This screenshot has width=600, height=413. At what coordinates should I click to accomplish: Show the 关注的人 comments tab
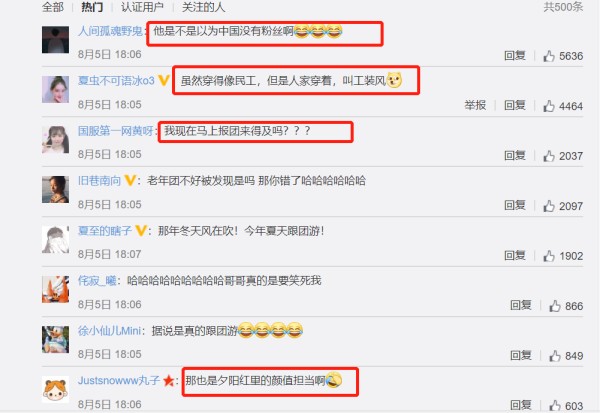click(x=203, y=7)
